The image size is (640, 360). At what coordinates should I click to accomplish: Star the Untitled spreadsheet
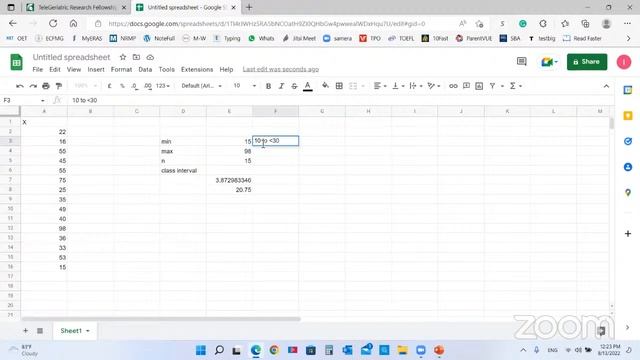point(122,57)
